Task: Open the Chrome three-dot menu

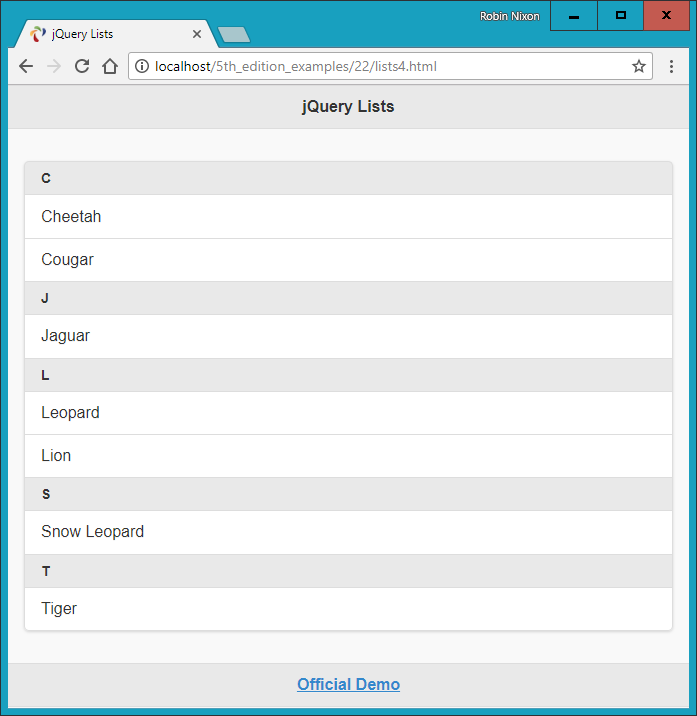Action: (x=671, y=67)
